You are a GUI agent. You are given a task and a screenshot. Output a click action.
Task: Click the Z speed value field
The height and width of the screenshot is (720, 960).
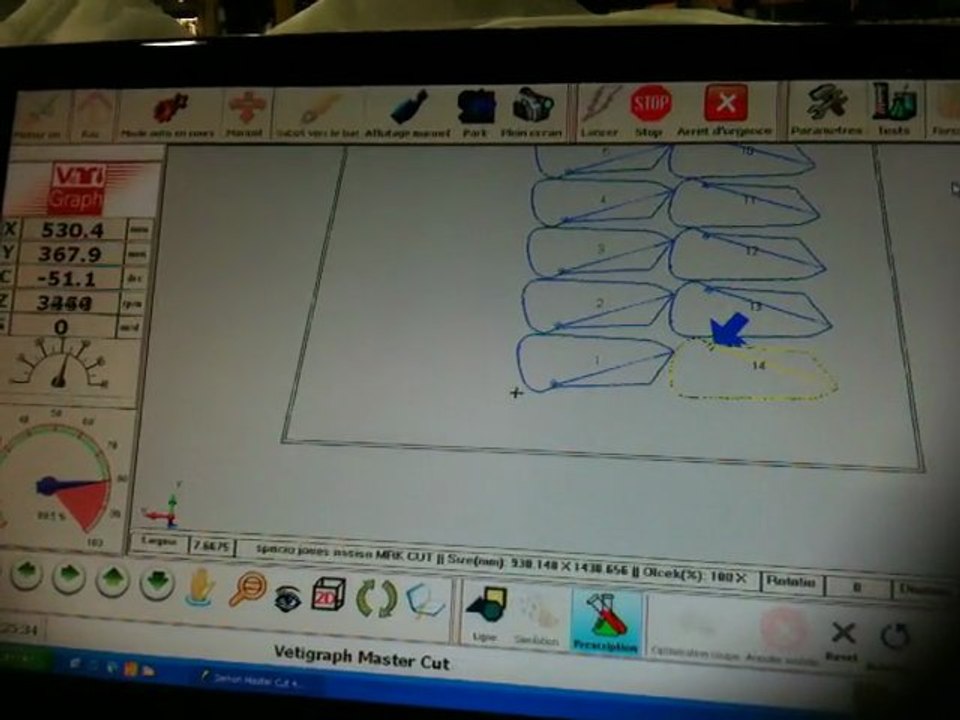coord(63,303)
